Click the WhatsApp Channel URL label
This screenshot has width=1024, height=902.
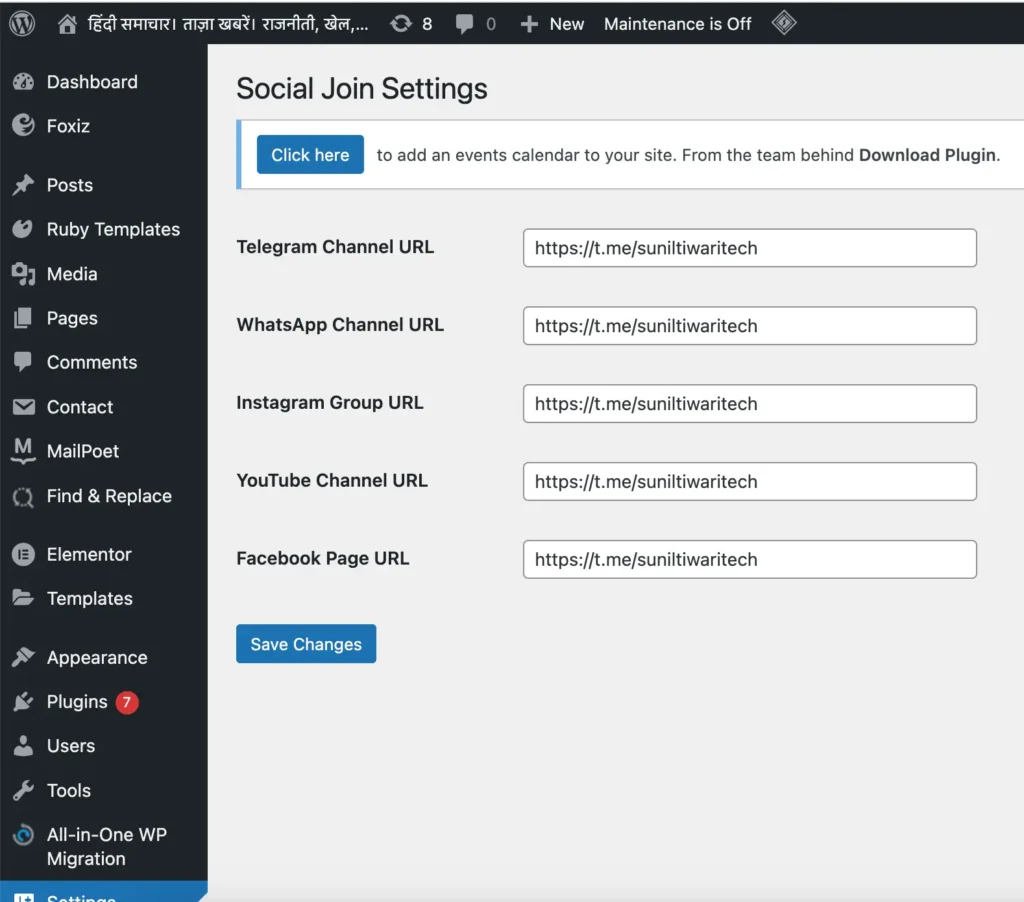tap(340, 325)
